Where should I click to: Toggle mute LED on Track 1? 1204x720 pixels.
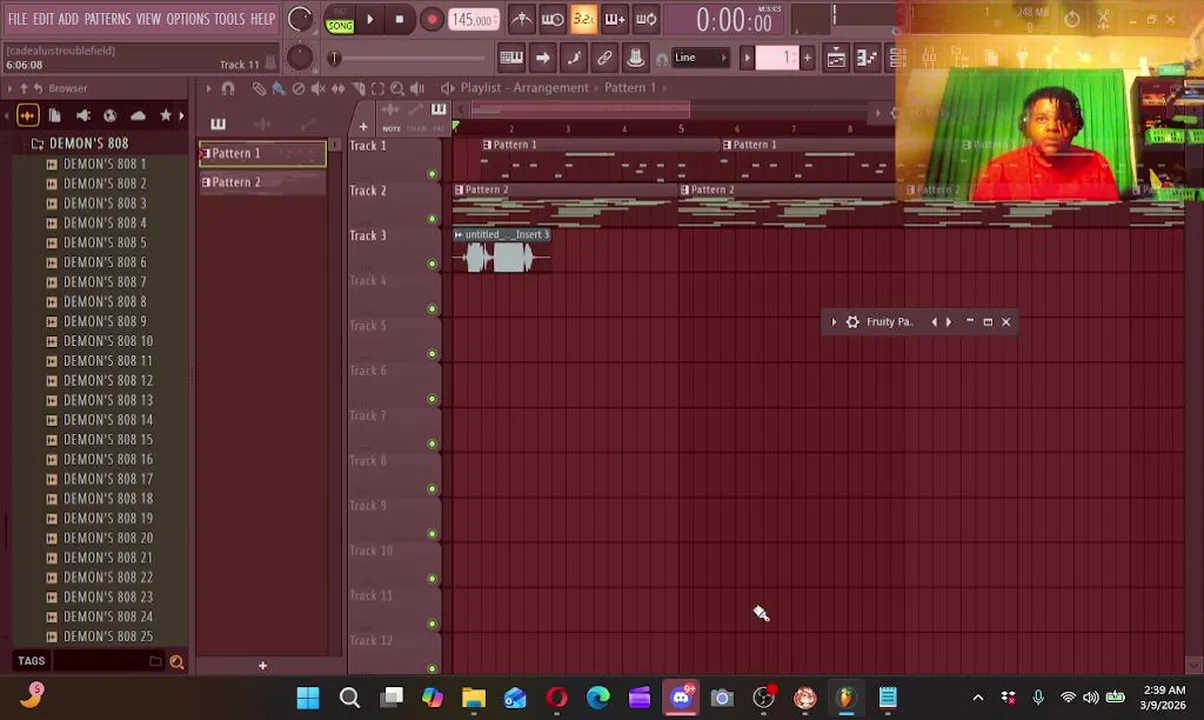[x=432, y=174]
